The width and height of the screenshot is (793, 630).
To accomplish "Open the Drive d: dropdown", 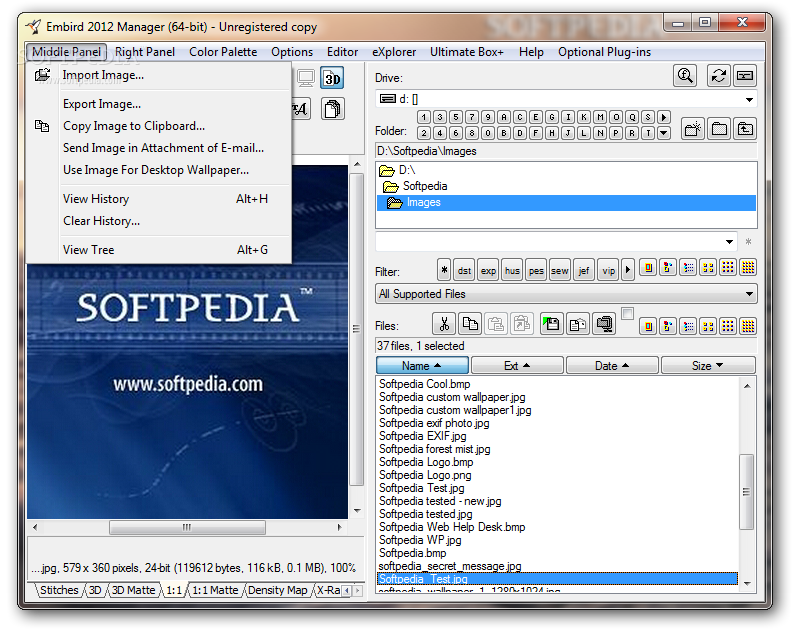I will (749, 99).
